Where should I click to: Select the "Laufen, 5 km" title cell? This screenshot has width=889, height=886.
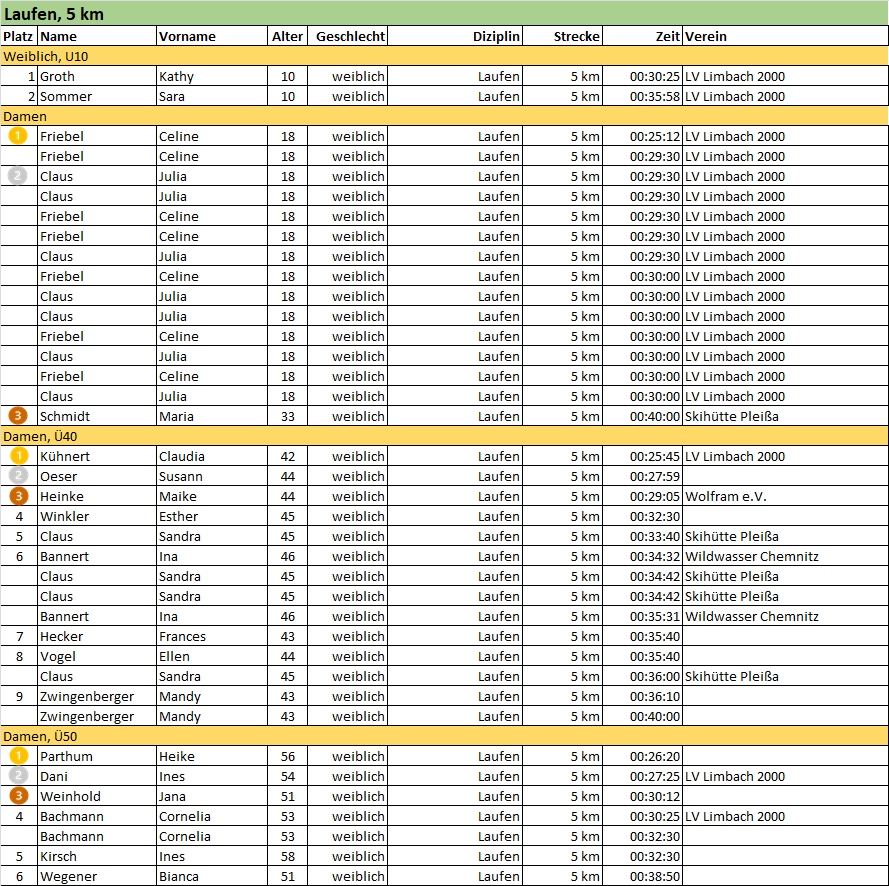click(x=54, y=15)
